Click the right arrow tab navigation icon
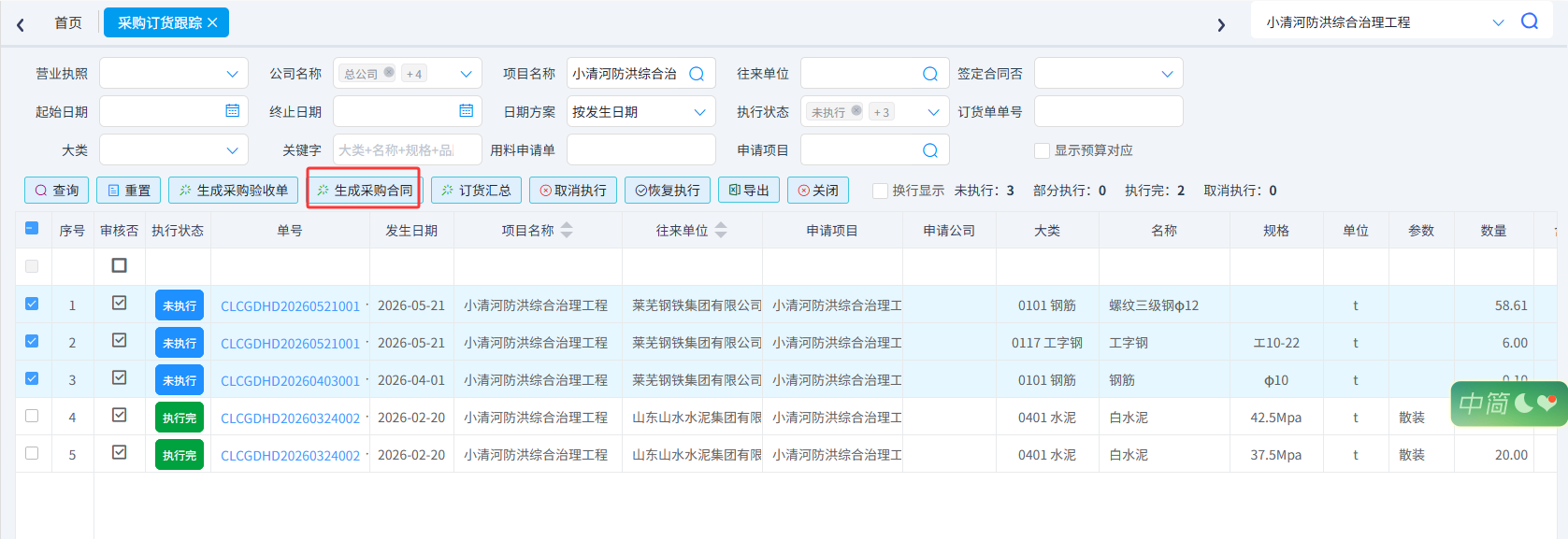This screenshot has height=539, width=1568. point(1221,24)
